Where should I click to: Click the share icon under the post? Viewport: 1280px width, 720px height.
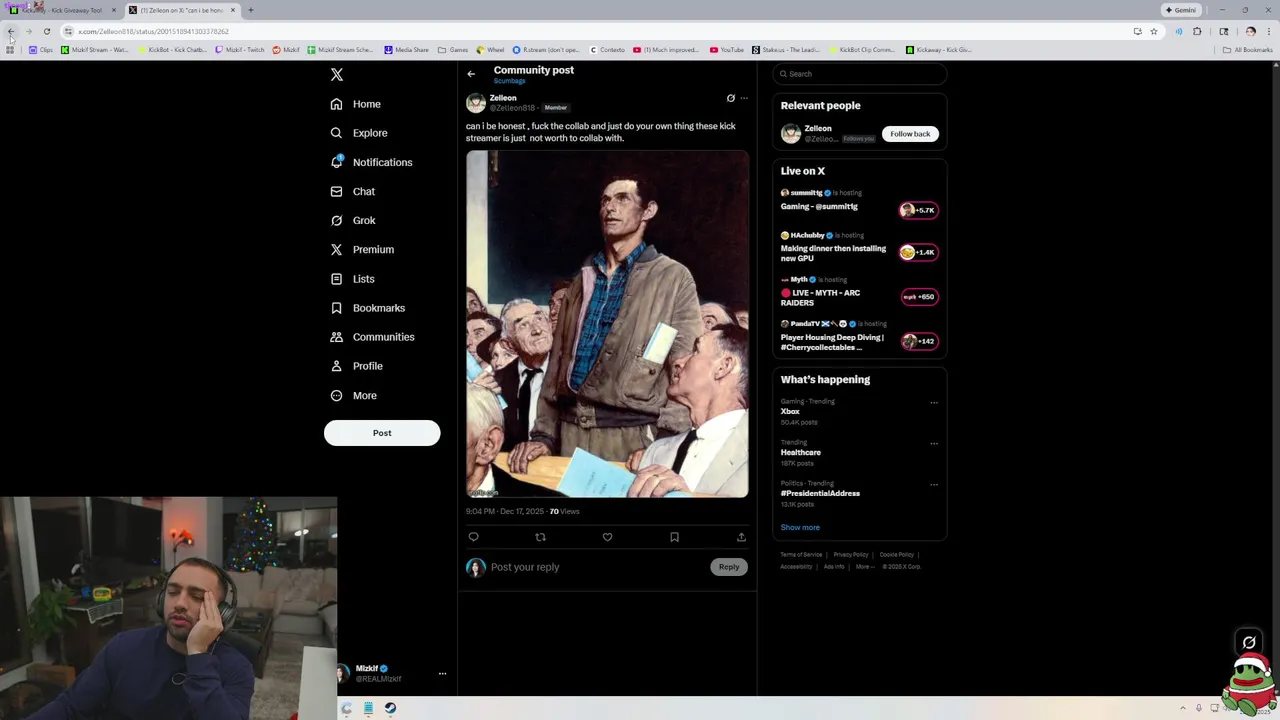pos(741,537)
